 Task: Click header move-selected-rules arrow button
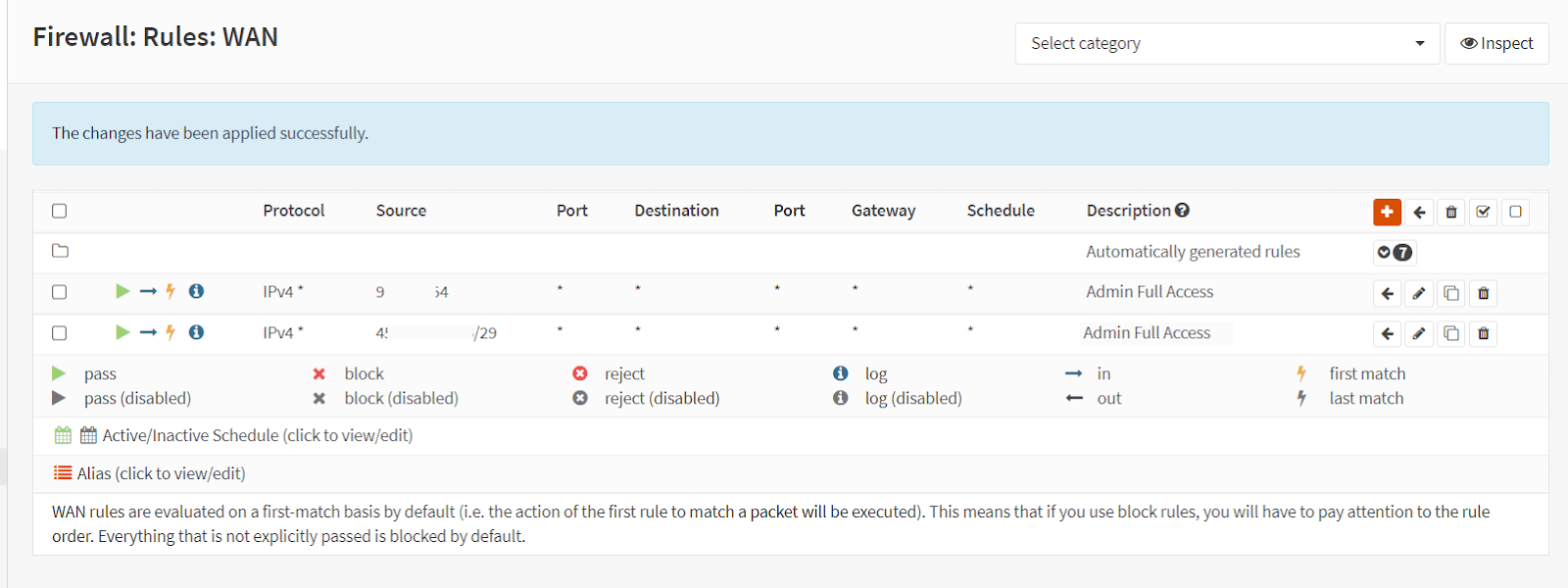pyautogui.click(x=1419, y=212)
